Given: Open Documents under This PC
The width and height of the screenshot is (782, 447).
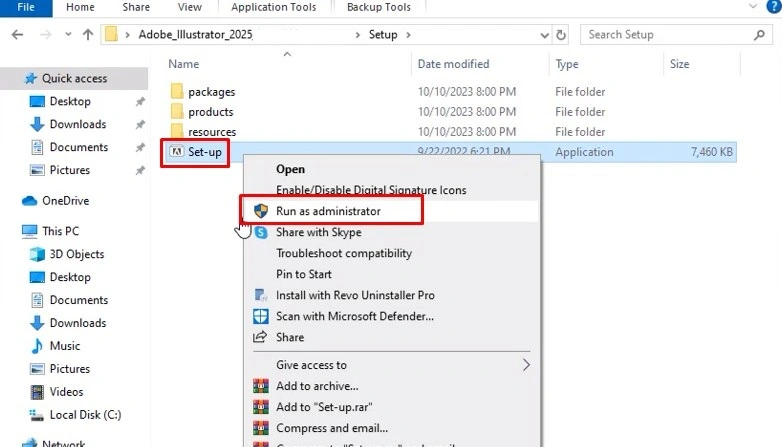Looking at the screenshot, I should click(79, 300).
